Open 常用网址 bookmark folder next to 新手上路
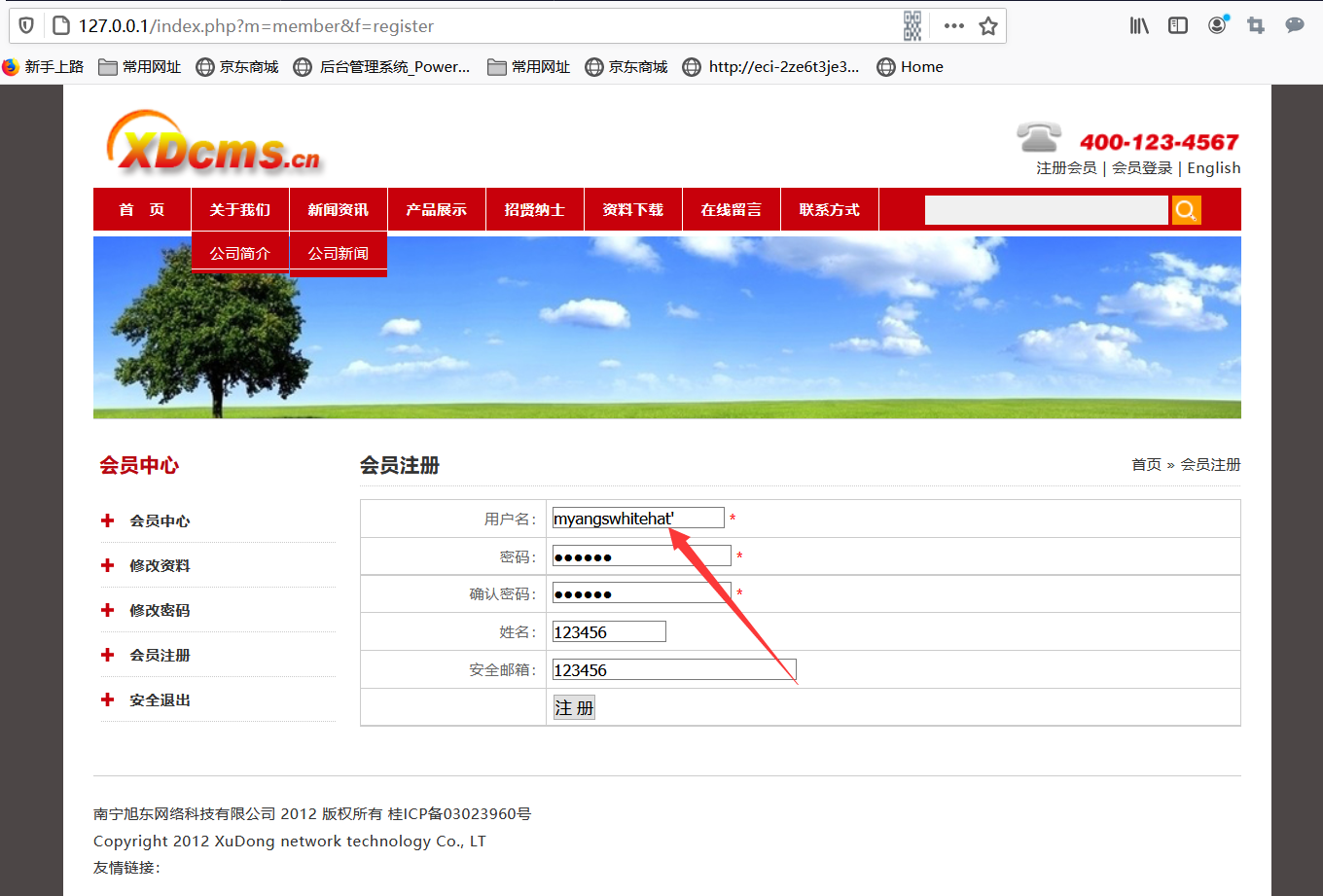The width and height of the screenshot is (1323, 896). tap(140, 67)
